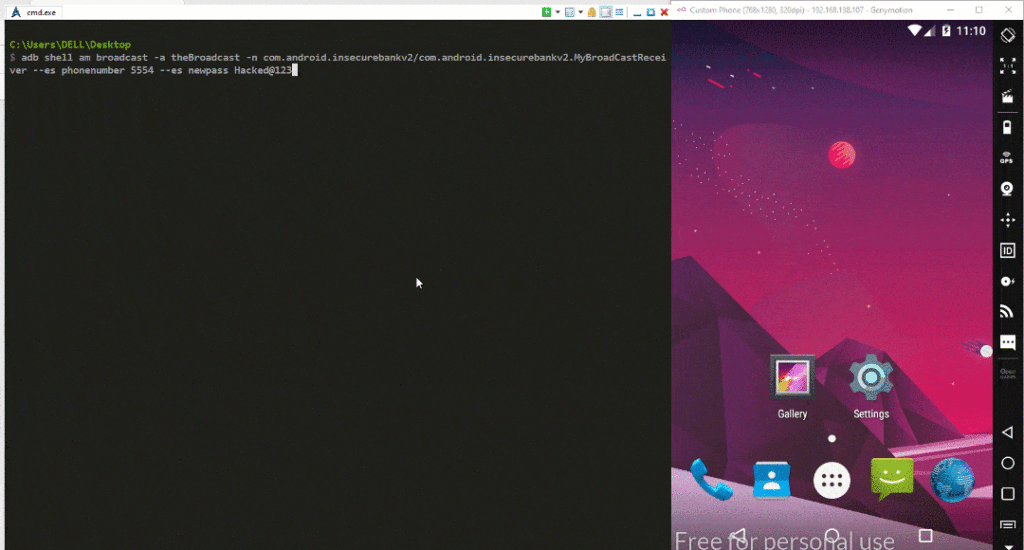The width and height of the screenshot is (1024, 550).
Task: Click the Open GAPPS button in Genymotion sidebar
Action: coord(1008,374)
